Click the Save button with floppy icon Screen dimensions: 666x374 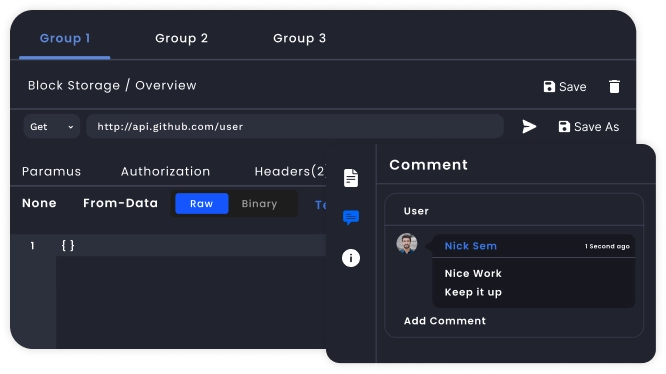coord(565,87)
